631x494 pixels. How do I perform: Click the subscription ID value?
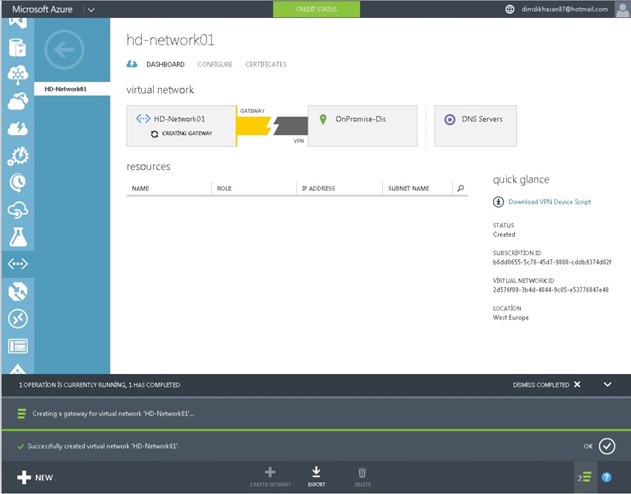(552, 262)
